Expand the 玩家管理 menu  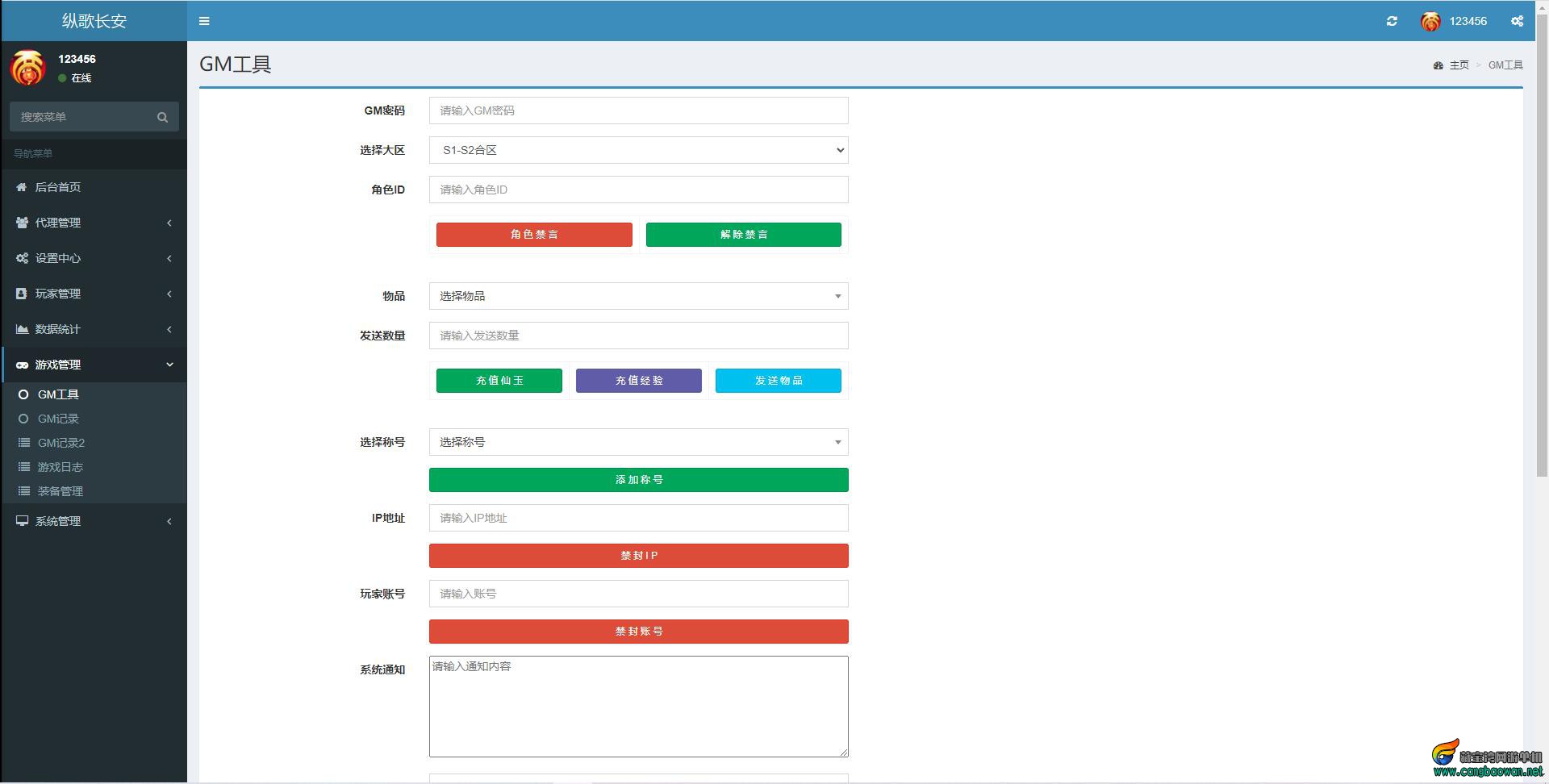[x=94, y=294]
